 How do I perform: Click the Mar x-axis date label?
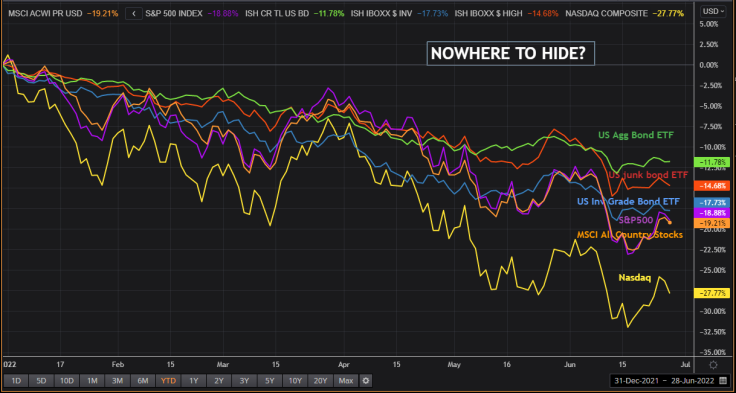pyautogui.click(x=223, y=364)
